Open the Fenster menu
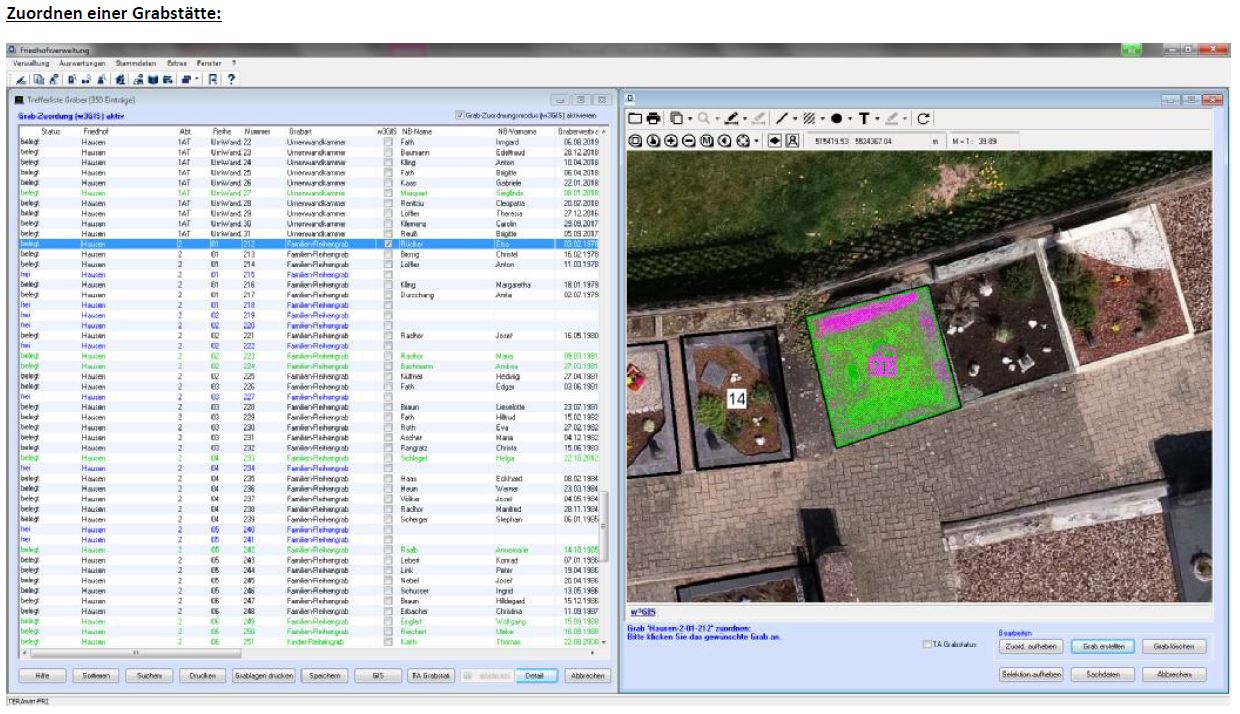Image resolution: width=1240 pixels, height=714 pixels. [209, 63]
